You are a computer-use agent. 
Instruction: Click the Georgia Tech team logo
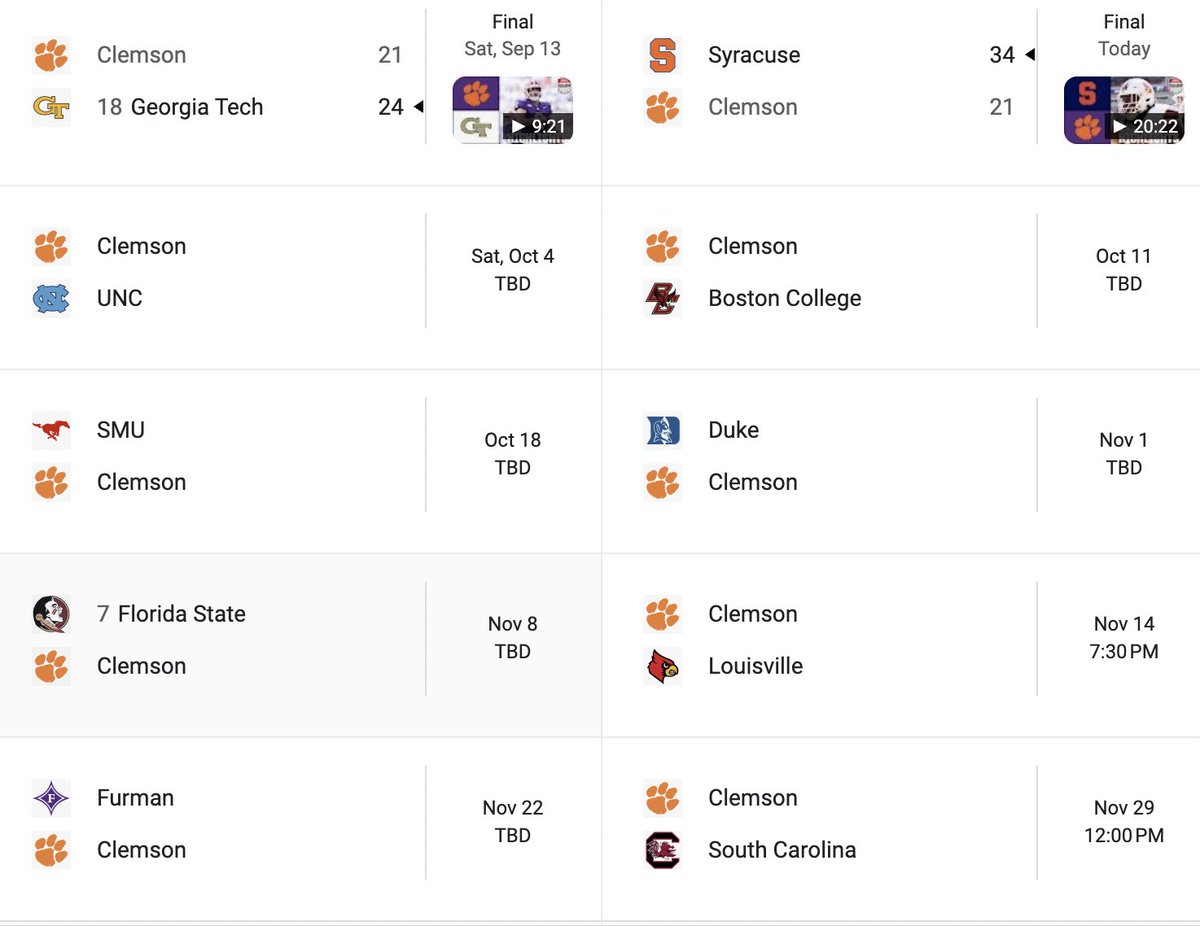click(51, 107)
